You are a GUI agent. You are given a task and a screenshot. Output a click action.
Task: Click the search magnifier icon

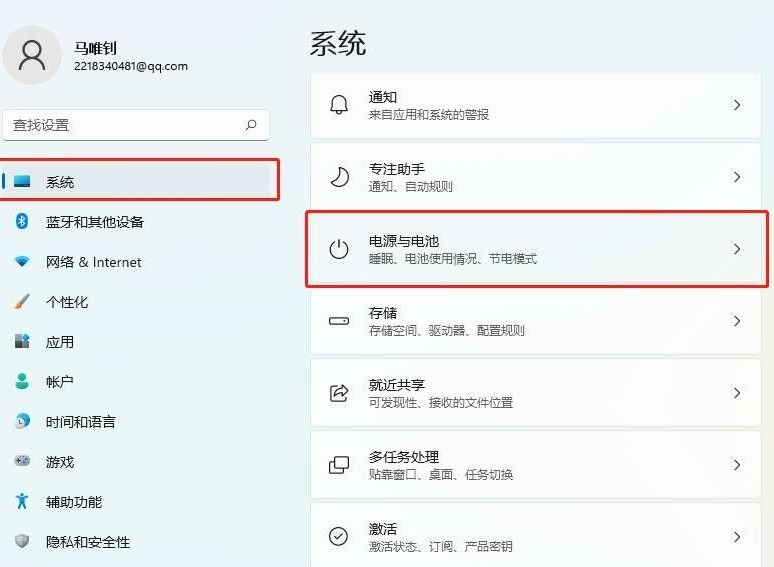click(x=250, y=125)
